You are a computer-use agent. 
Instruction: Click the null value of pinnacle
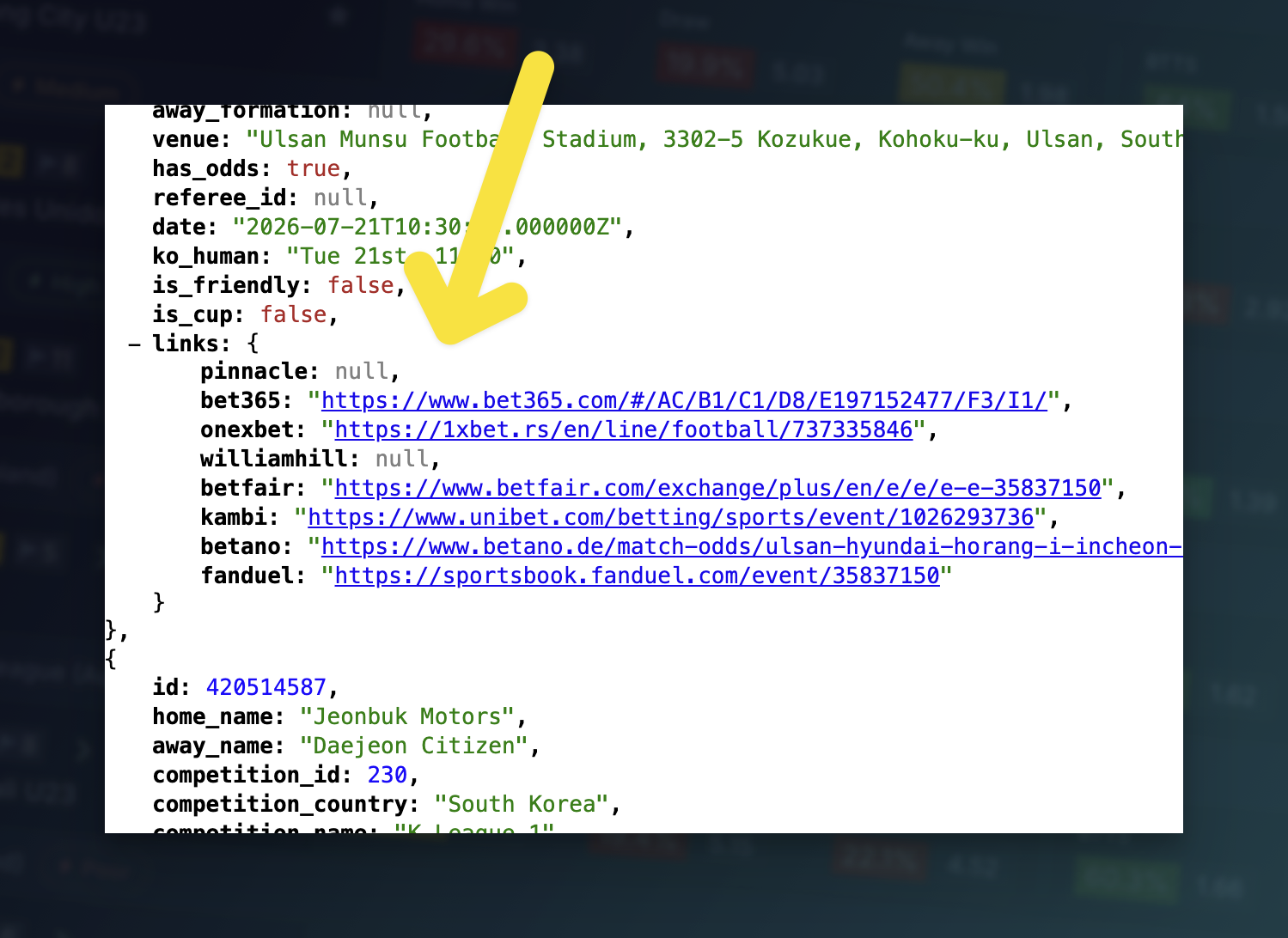pos(362,372)
